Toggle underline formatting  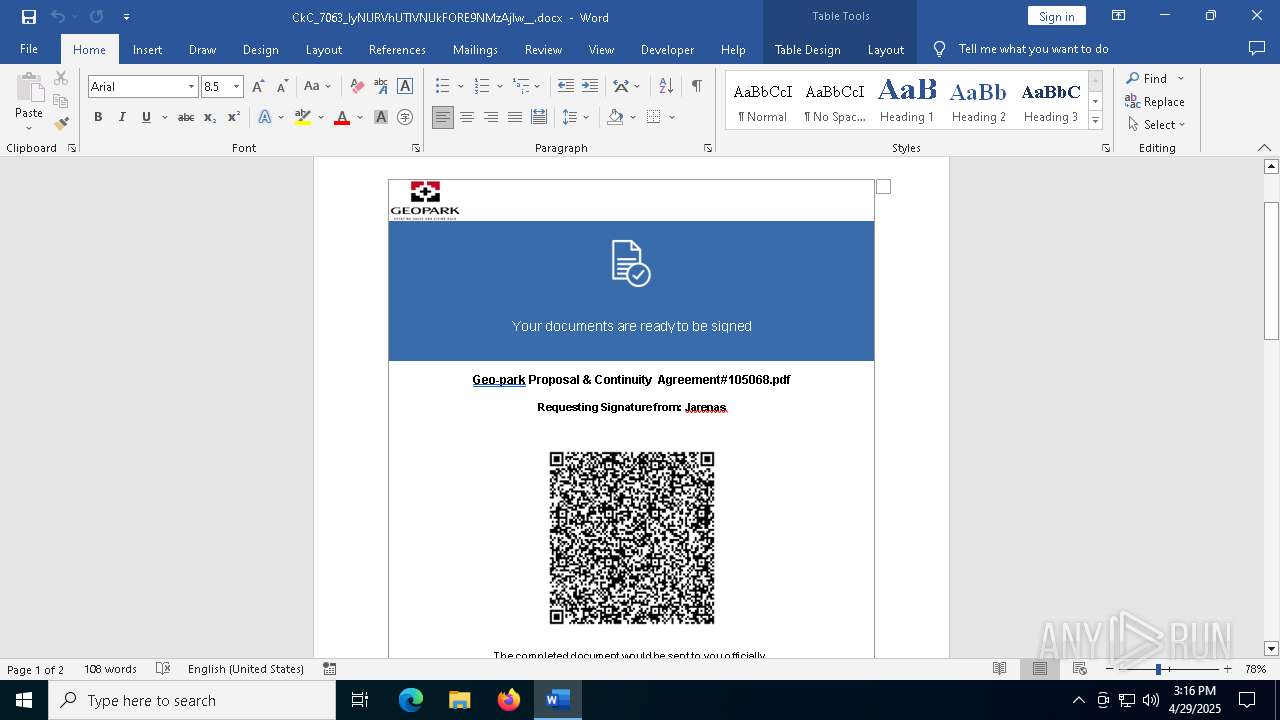pos(146,117)
